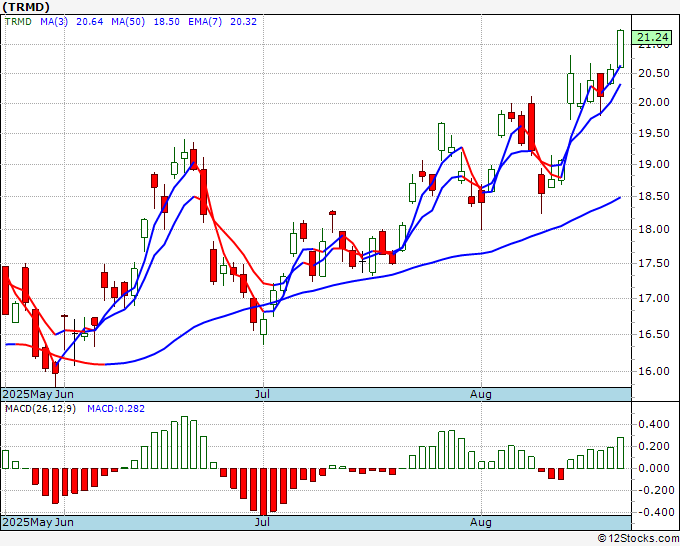Click the 2025May Jun label on MACD axis

tap(38, 522)
